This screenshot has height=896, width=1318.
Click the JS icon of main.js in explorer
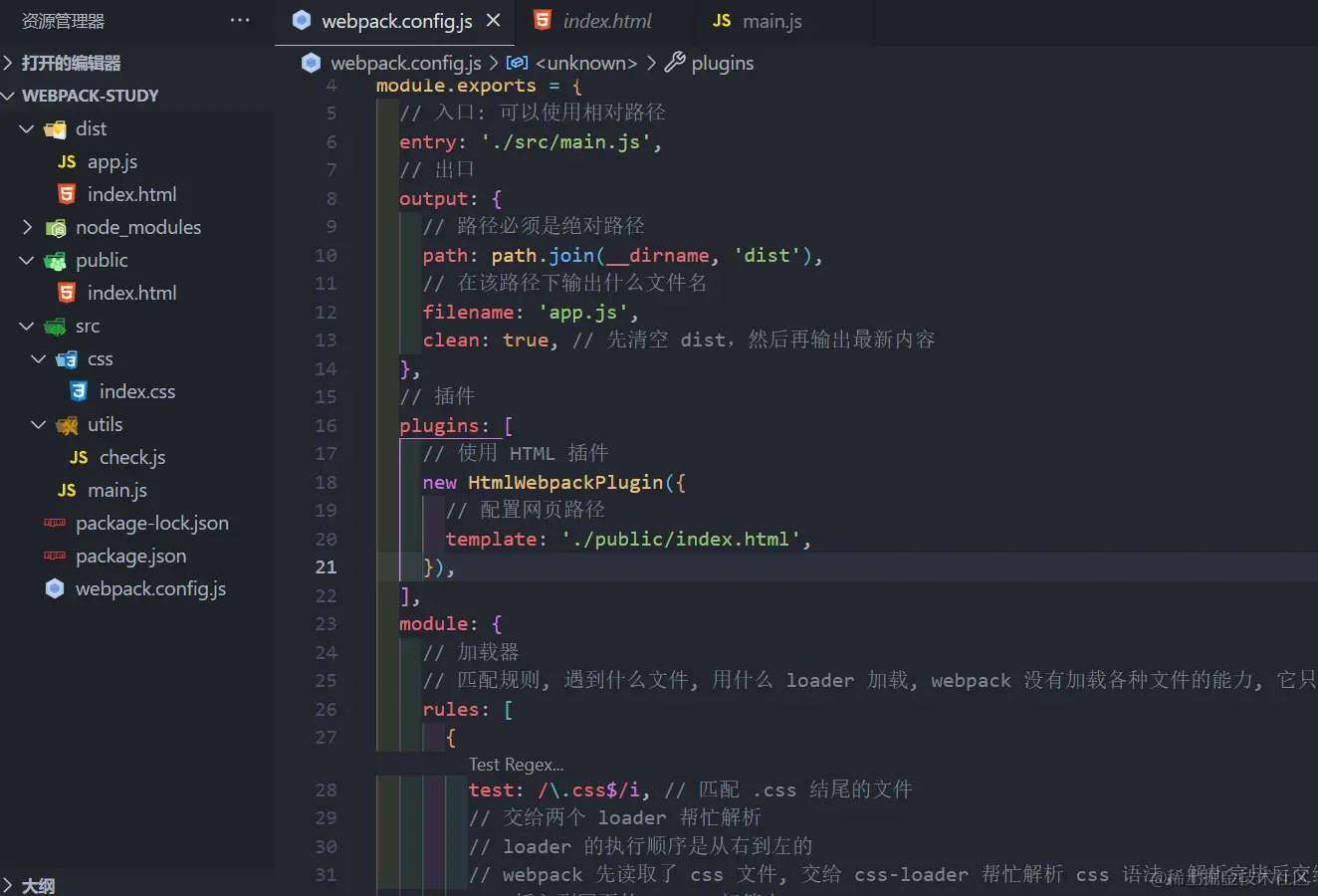pos(67,490)
